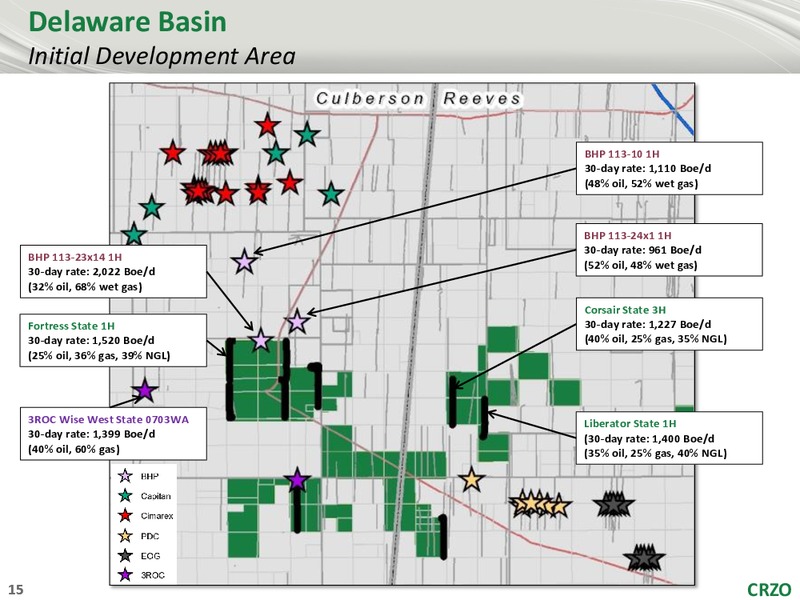Click the 'EOG' legend label
Screen dimensions: 800x600
(x=150, y=556)
